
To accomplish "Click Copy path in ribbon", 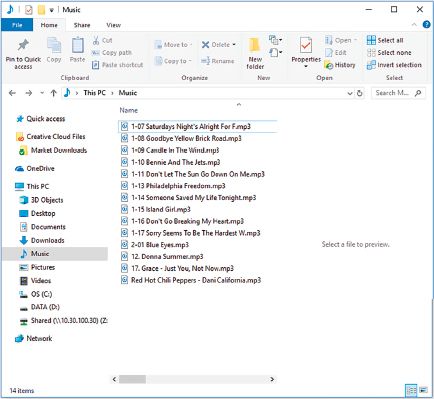I will click(112, 53).
